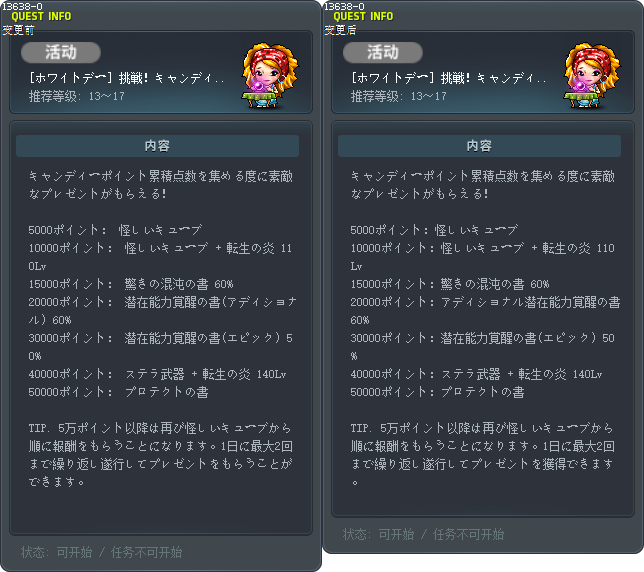
Task: Click the TIP paragraph in the right panel
Action: [x=483, y=455]
